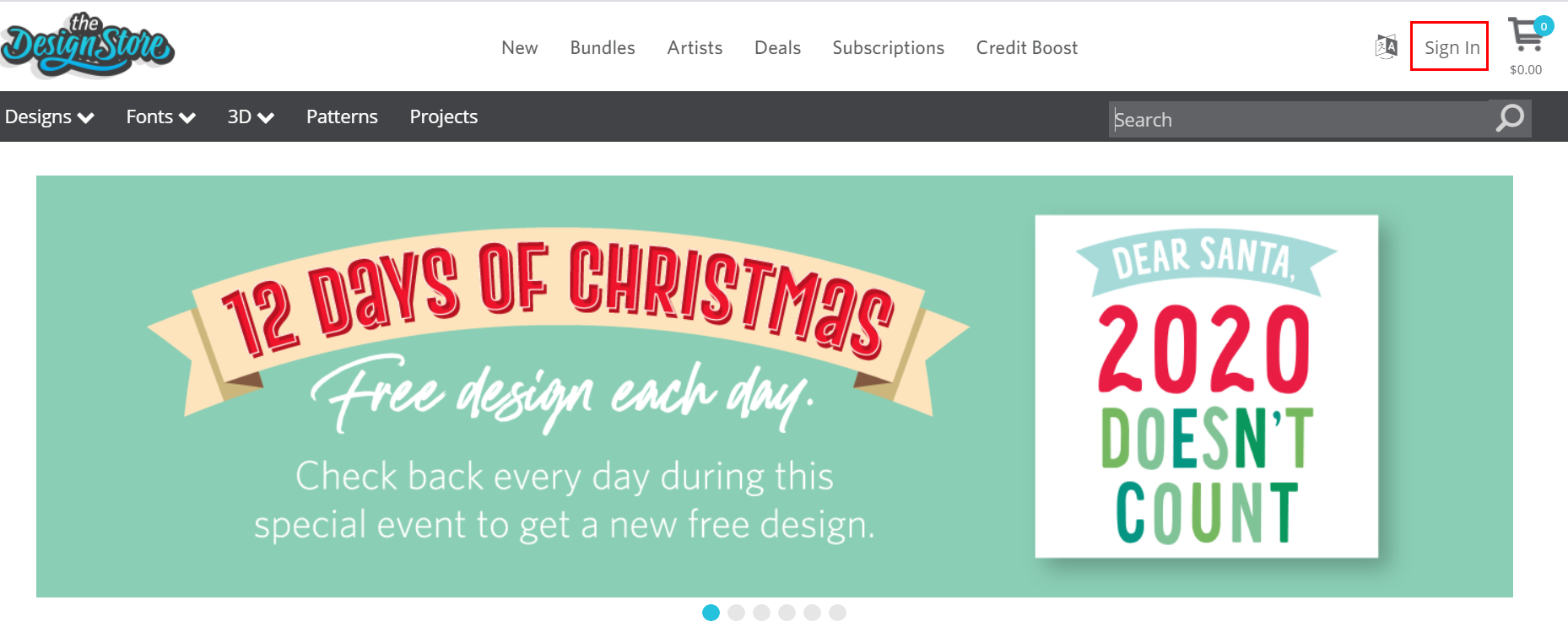View the Subscriptions page
1568x627 pixels.
[x=888, y=47]
